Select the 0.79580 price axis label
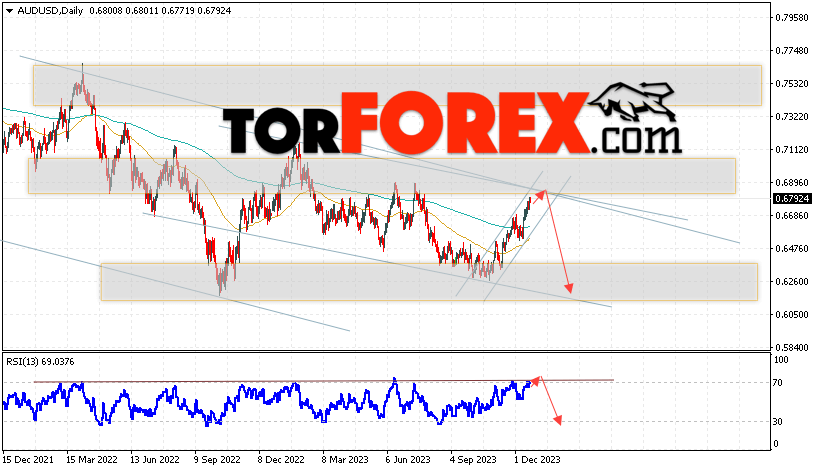This screenshot has height=471, width=816. point(792,18)
